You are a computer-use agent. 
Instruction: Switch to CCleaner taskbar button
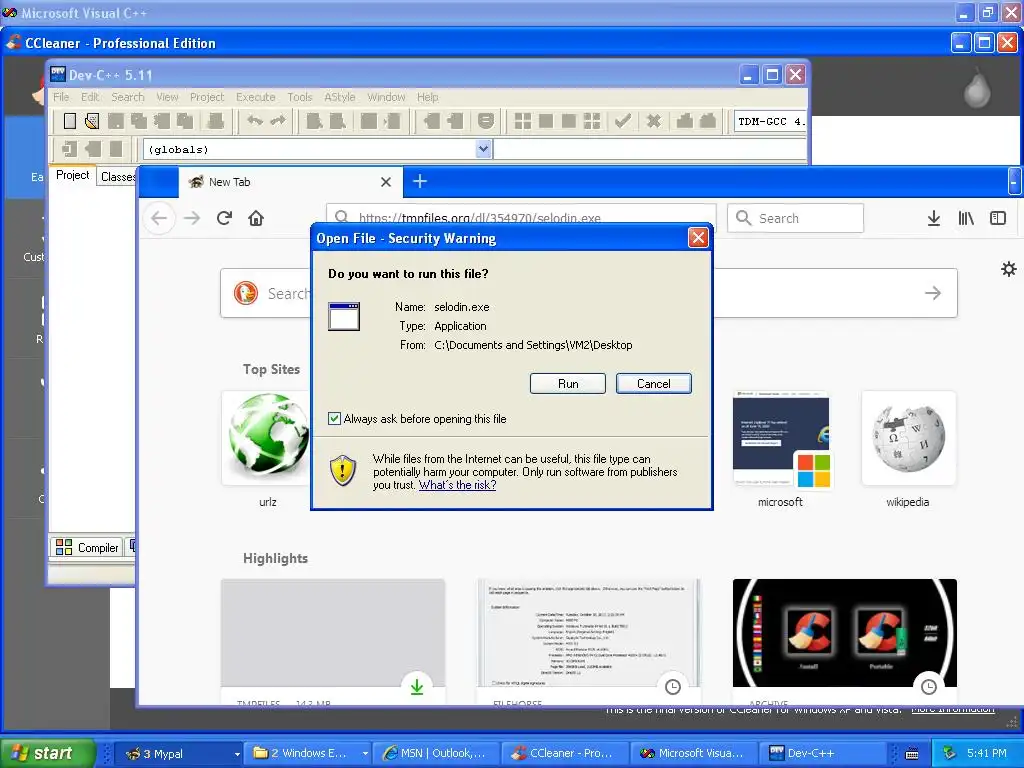pos(564,754)
